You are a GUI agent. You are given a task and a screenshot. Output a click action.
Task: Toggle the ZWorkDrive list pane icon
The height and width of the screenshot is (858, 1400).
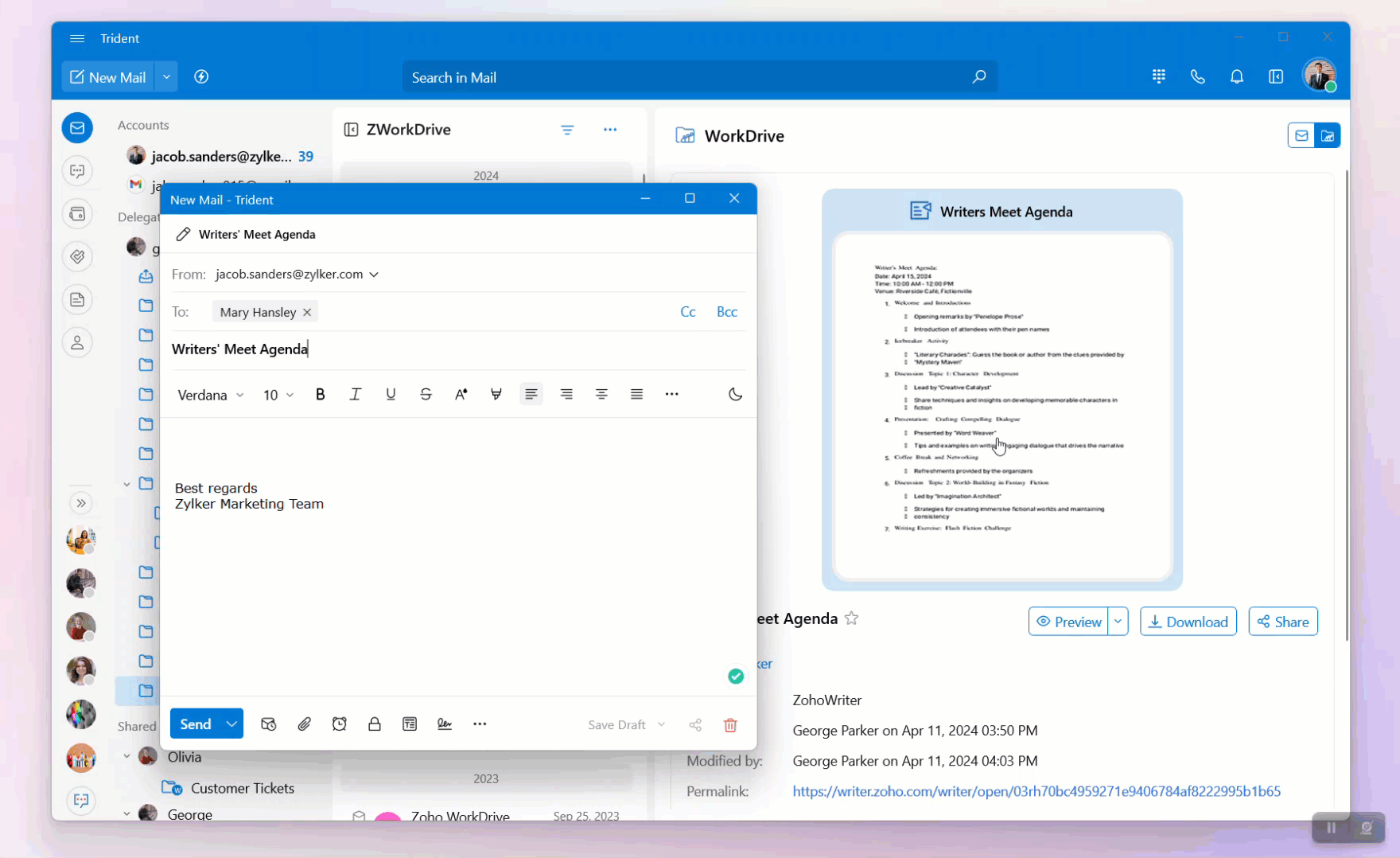tap(351, 130)
